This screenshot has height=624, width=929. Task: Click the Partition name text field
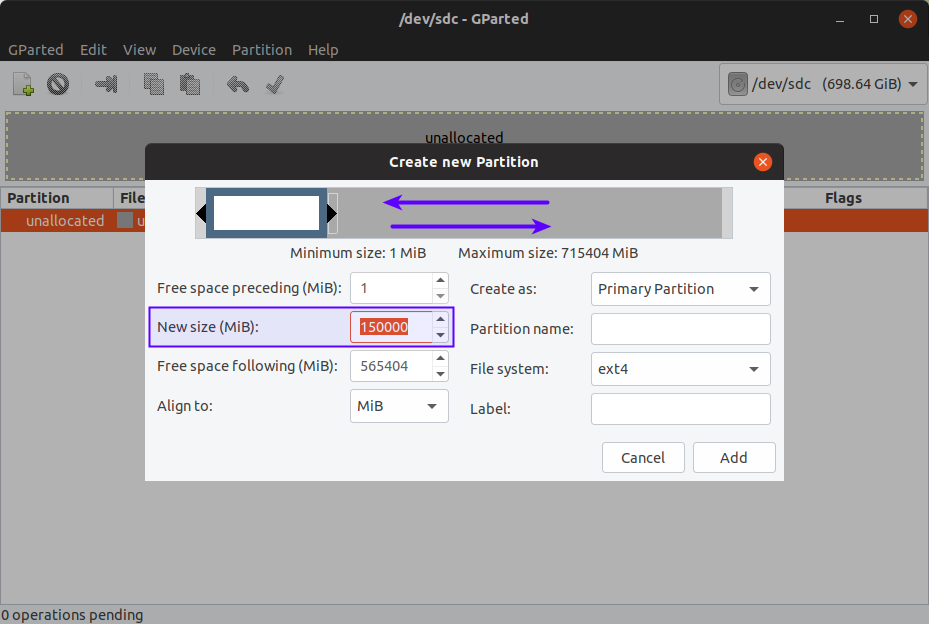680,329
